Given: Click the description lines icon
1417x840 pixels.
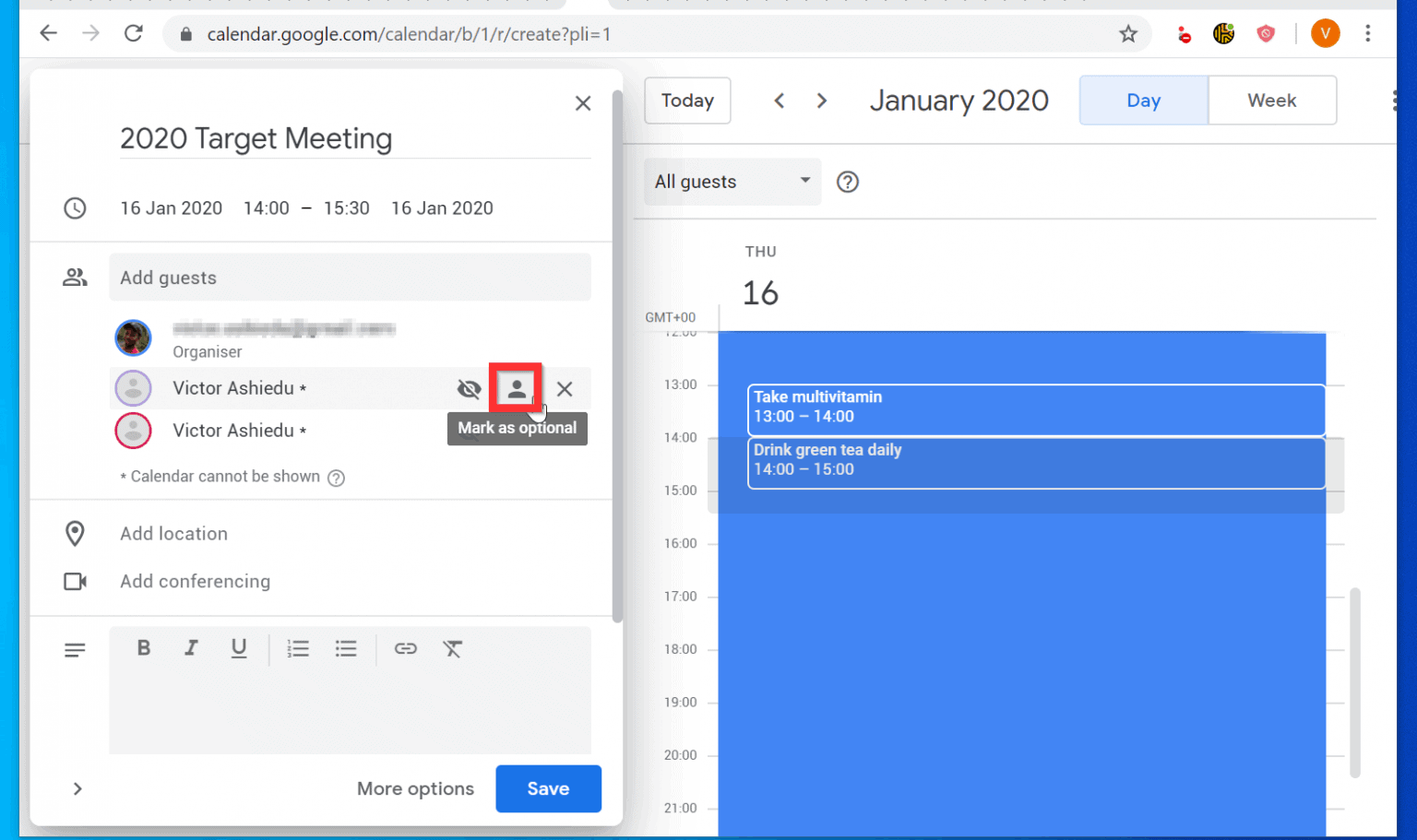Looking at the screenshot, I should (75, 650).
